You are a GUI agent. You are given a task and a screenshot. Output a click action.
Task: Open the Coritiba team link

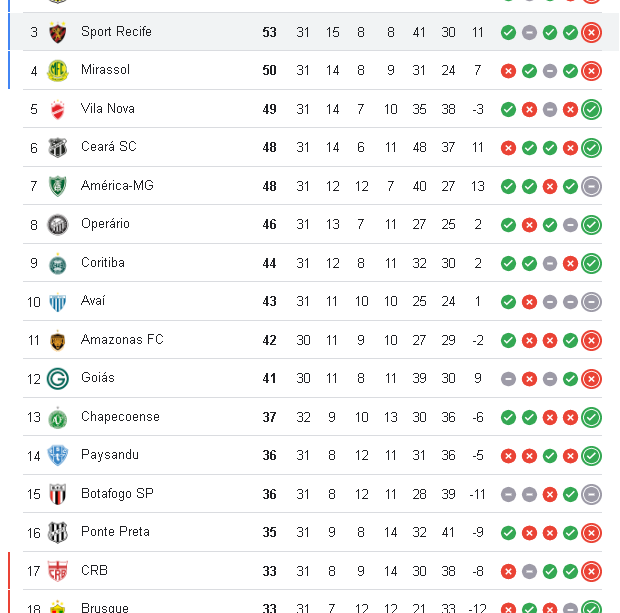click(103, 263)
